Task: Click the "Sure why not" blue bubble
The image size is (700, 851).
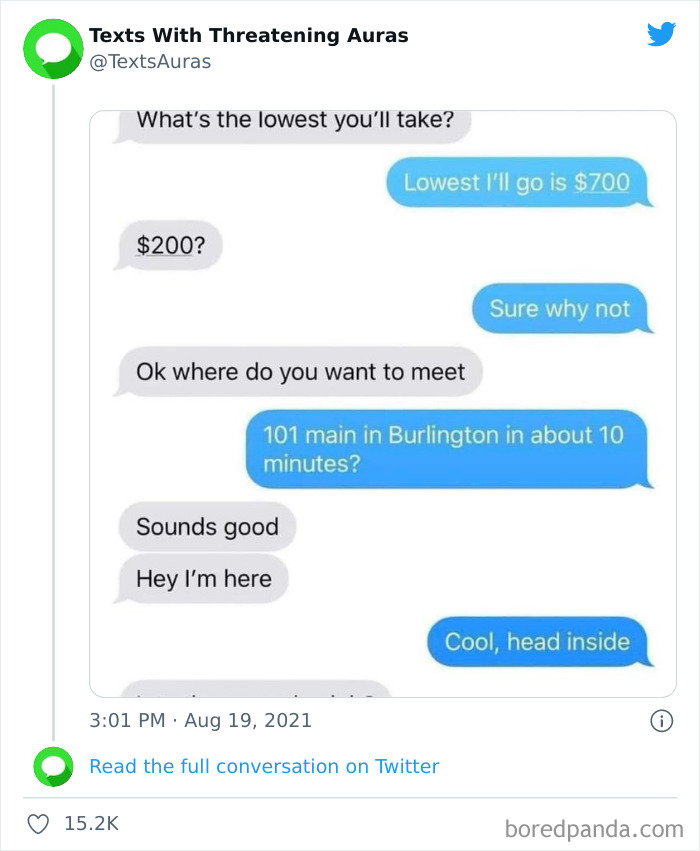Action: point(560,309)
